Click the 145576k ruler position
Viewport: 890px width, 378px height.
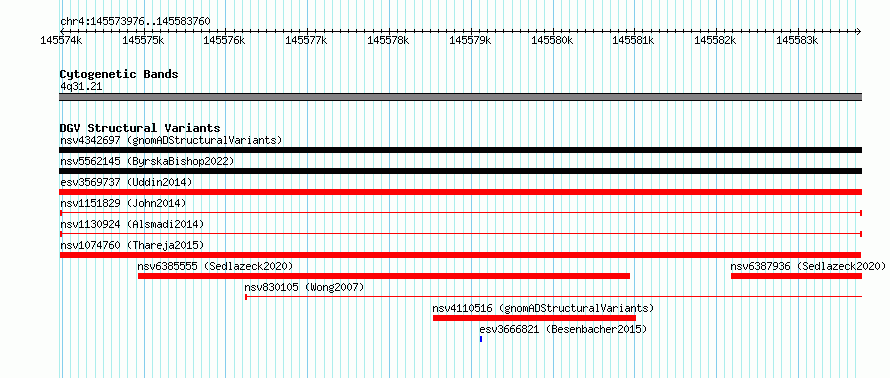coord(225,40)
